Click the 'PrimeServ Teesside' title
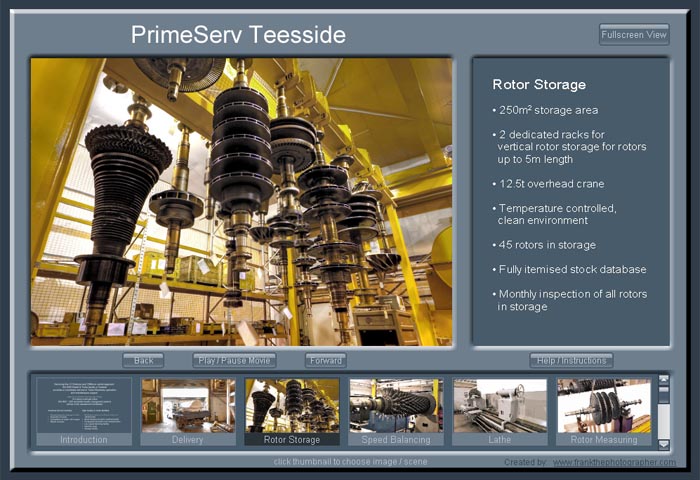Screen dimensions: 700x480 (238, 34)
